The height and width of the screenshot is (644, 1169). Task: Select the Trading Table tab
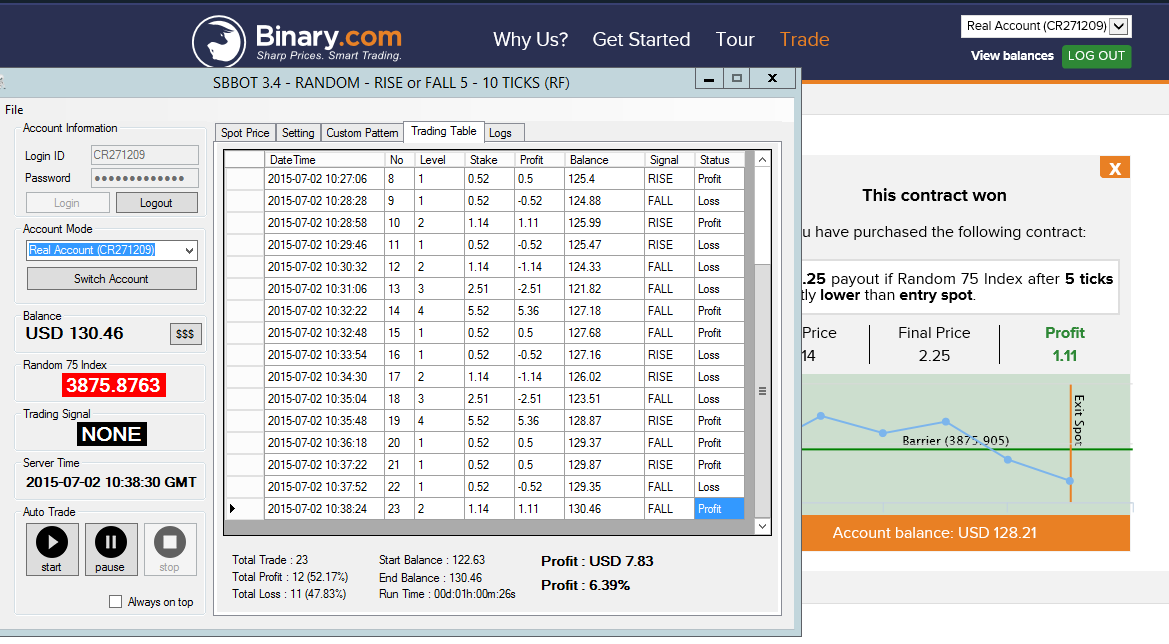tap(444, 131)
